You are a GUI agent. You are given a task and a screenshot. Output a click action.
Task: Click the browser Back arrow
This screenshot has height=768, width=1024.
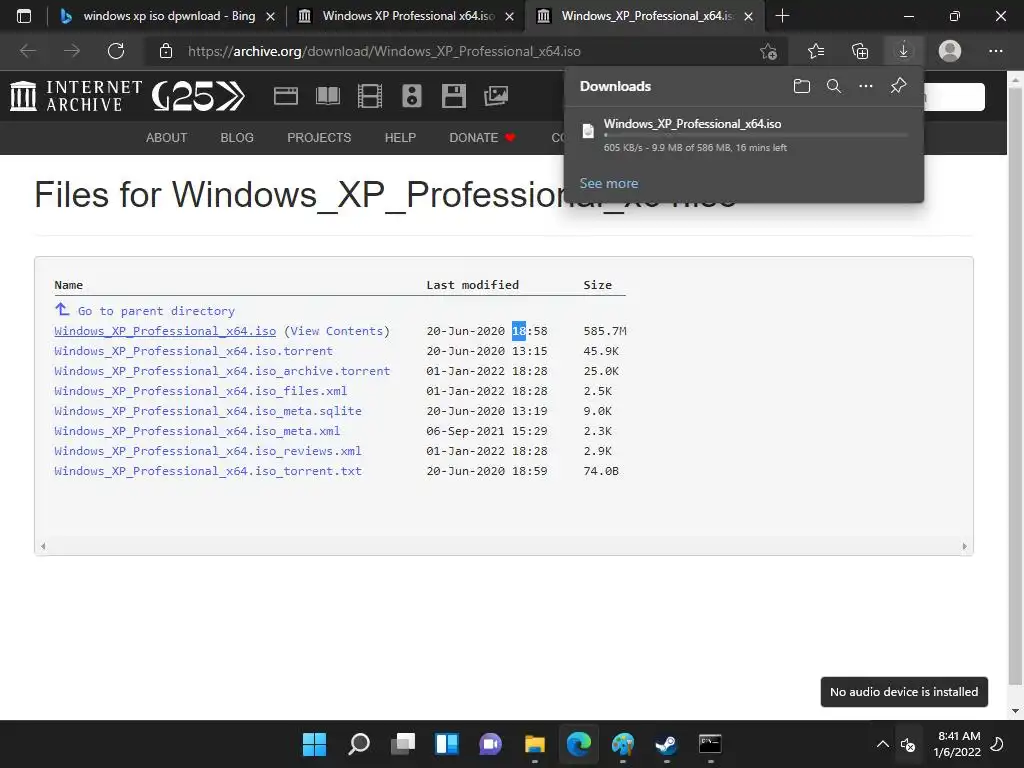click(27, 51)
